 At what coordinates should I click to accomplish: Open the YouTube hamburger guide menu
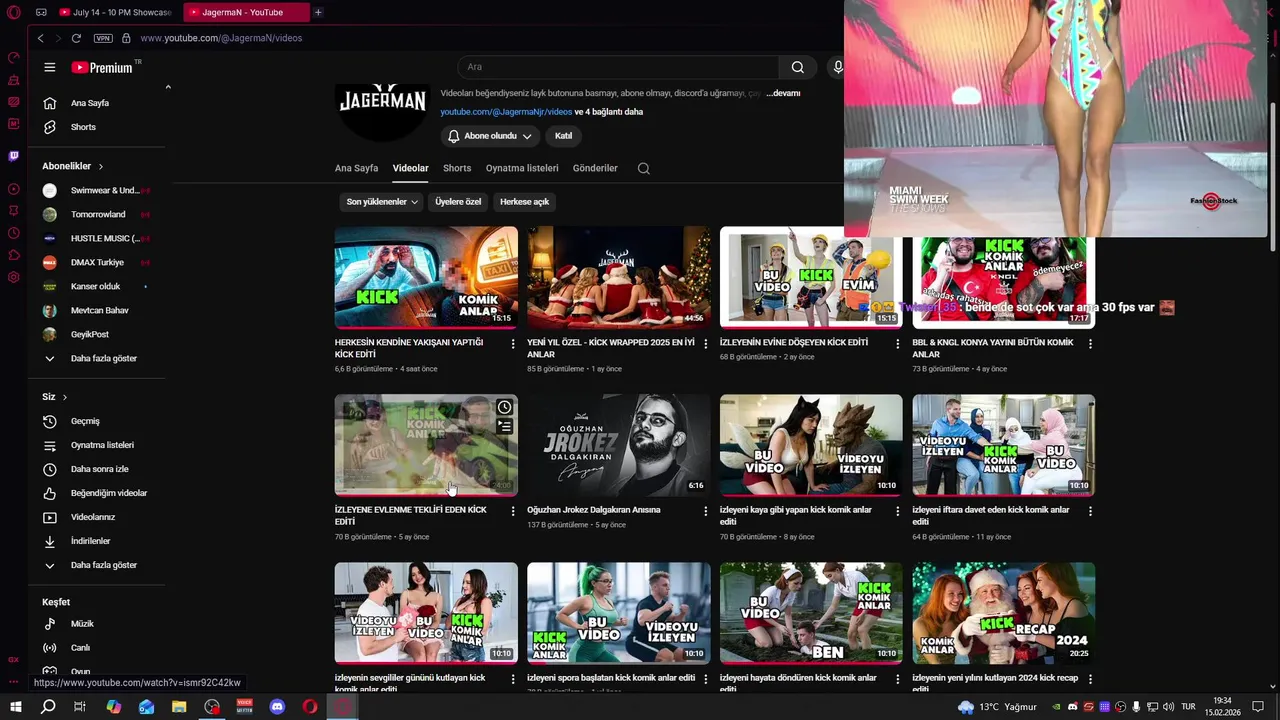click(49, 67)
